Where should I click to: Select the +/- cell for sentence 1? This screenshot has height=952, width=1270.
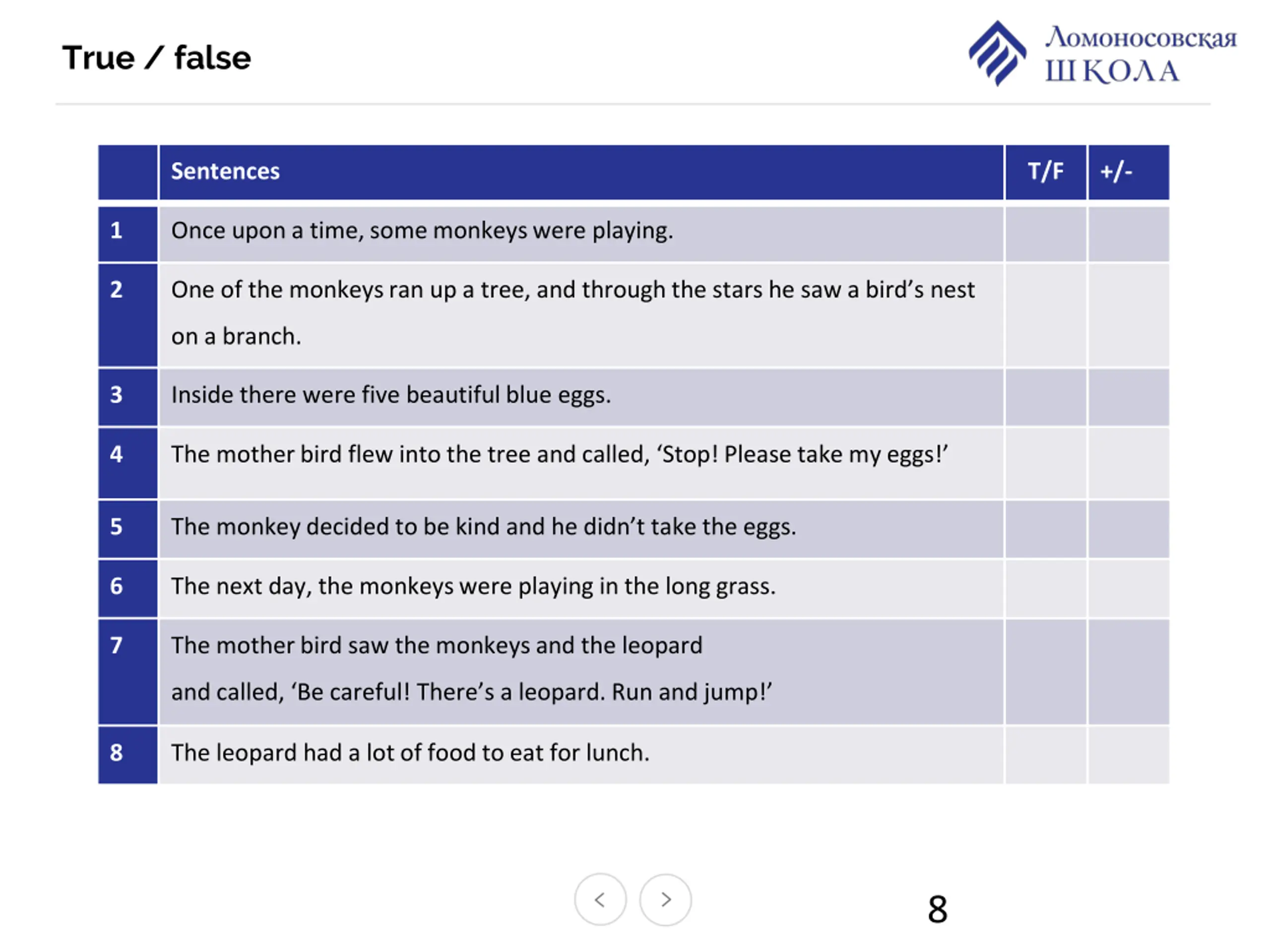(1129, 234)
